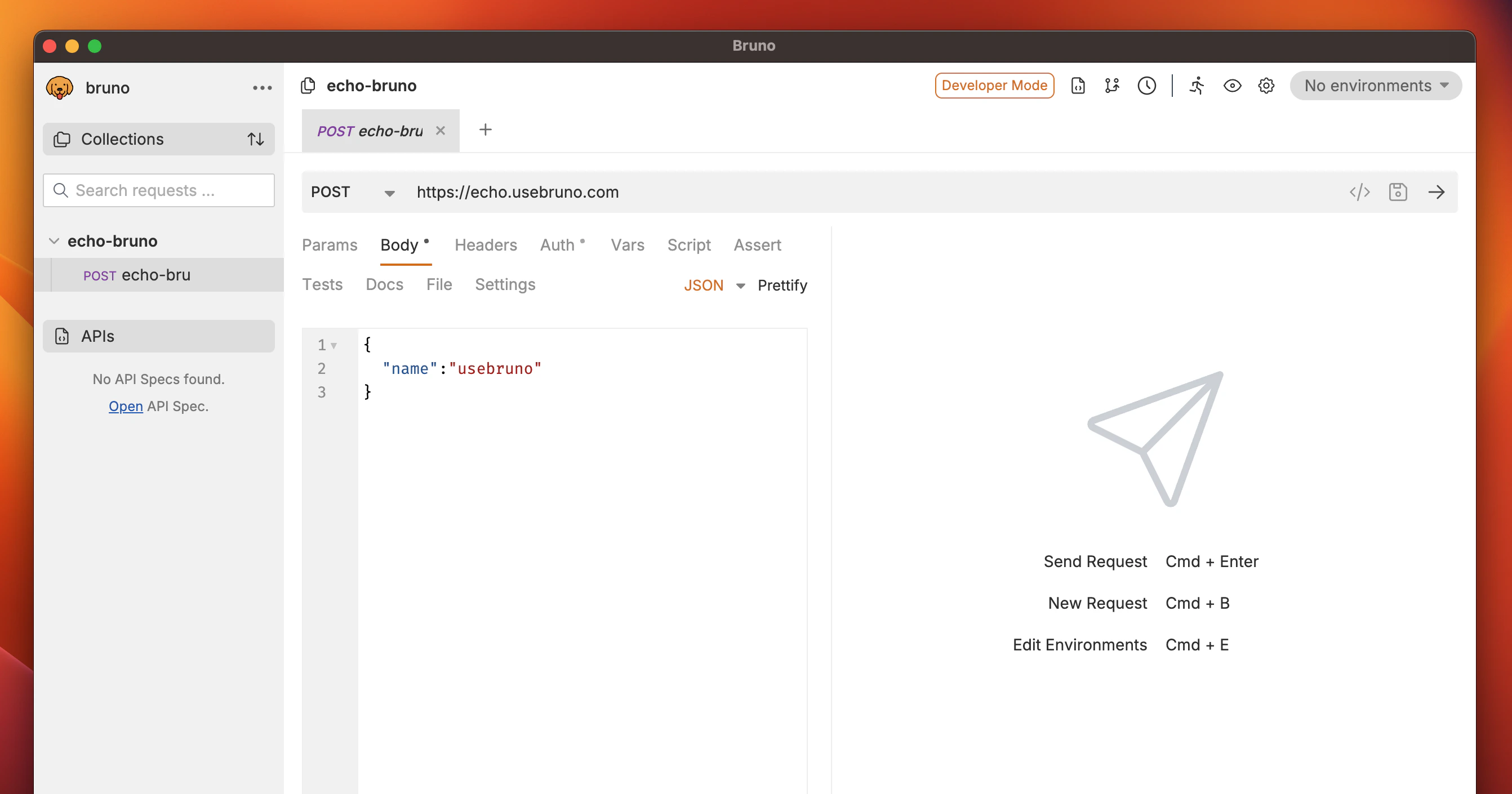The width and height of the screenshot is (1512, 794).
Task: Send request with the arrow icon
Action: (x=1437, y=192)
